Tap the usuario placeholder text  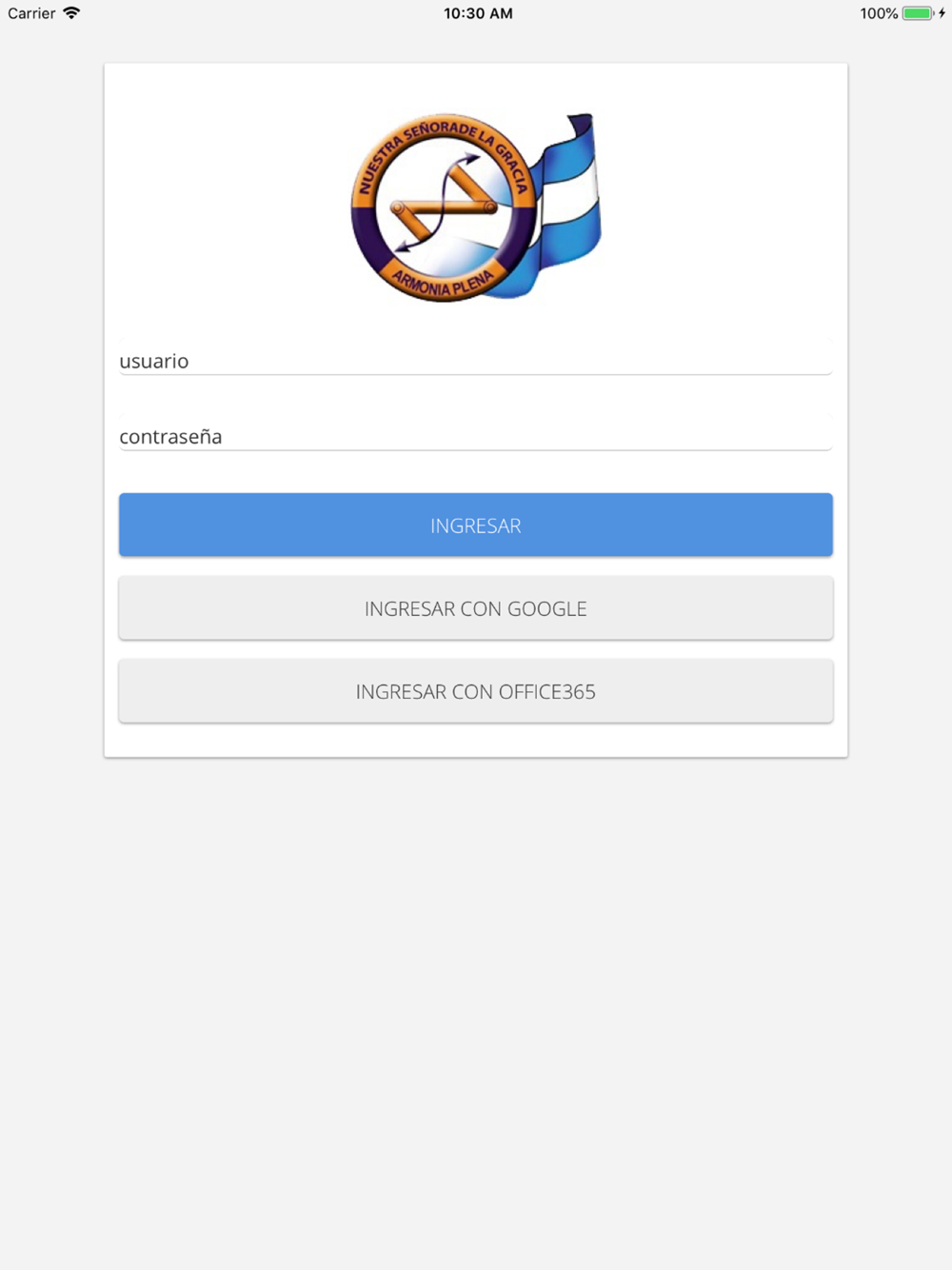tap(154, 361)
